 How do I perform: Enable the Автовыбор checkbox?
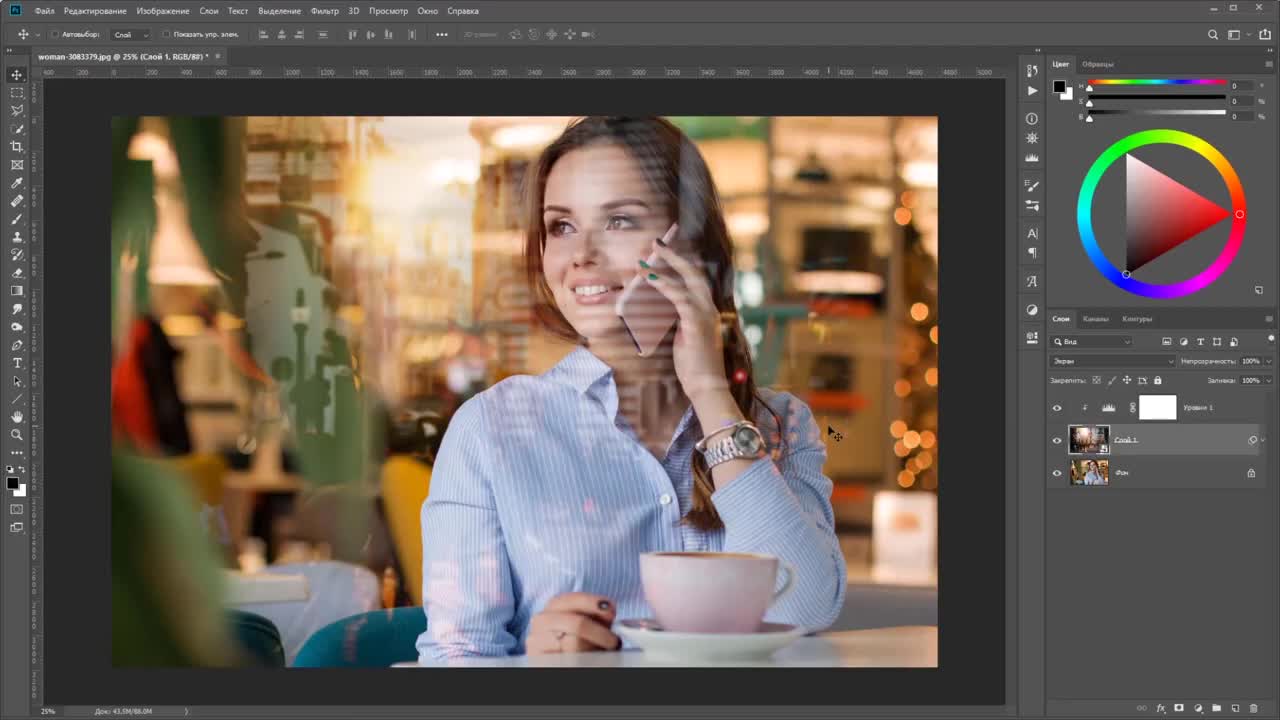coord(55,35)
